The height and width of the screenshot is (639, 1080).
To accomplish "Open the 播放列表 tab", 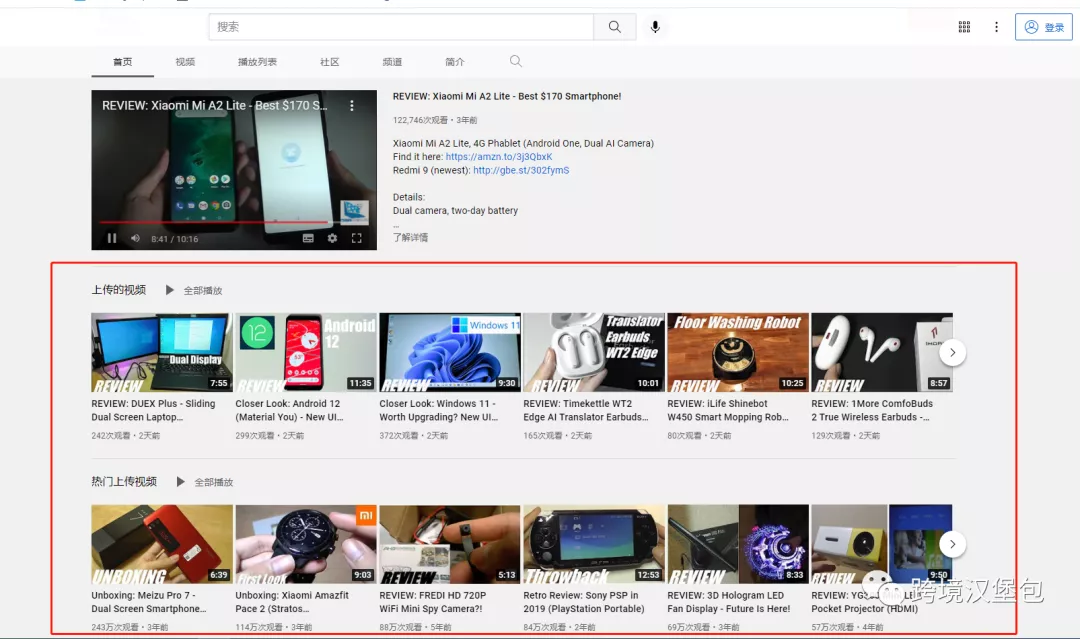I will [x=257, y=62].
